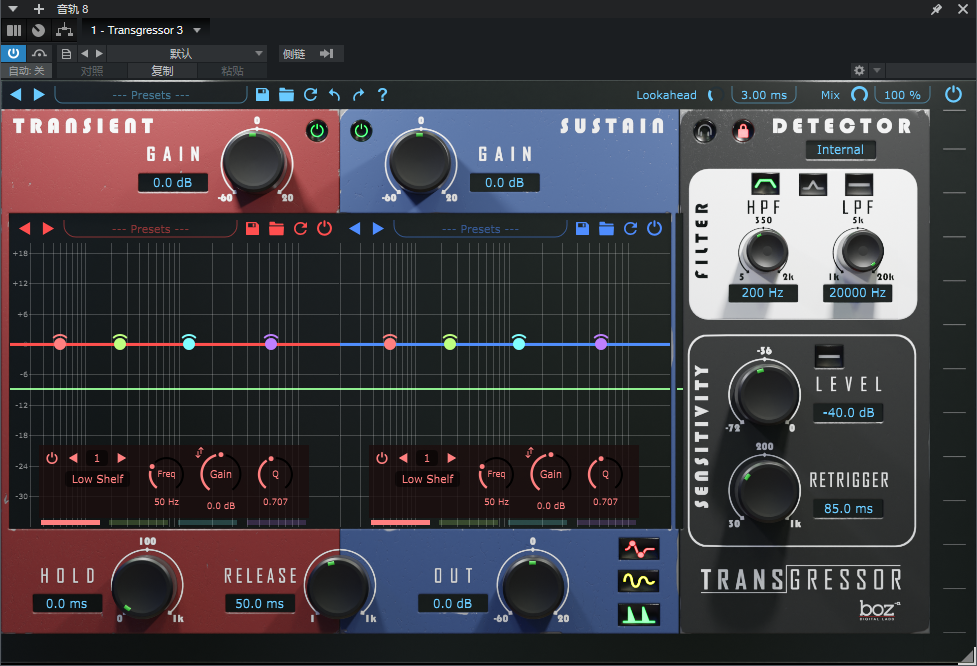Open the Transient EQ Presets list

(x=150, y=229)
